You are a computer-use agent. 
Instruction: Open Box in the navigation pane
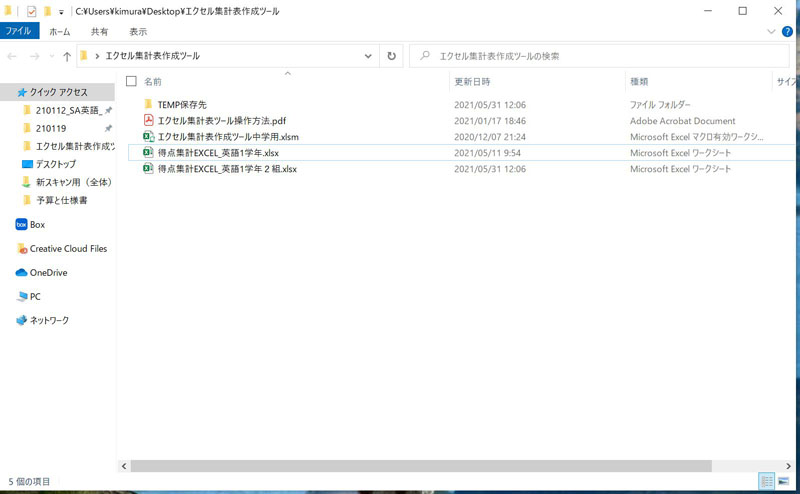pos(37,225)
